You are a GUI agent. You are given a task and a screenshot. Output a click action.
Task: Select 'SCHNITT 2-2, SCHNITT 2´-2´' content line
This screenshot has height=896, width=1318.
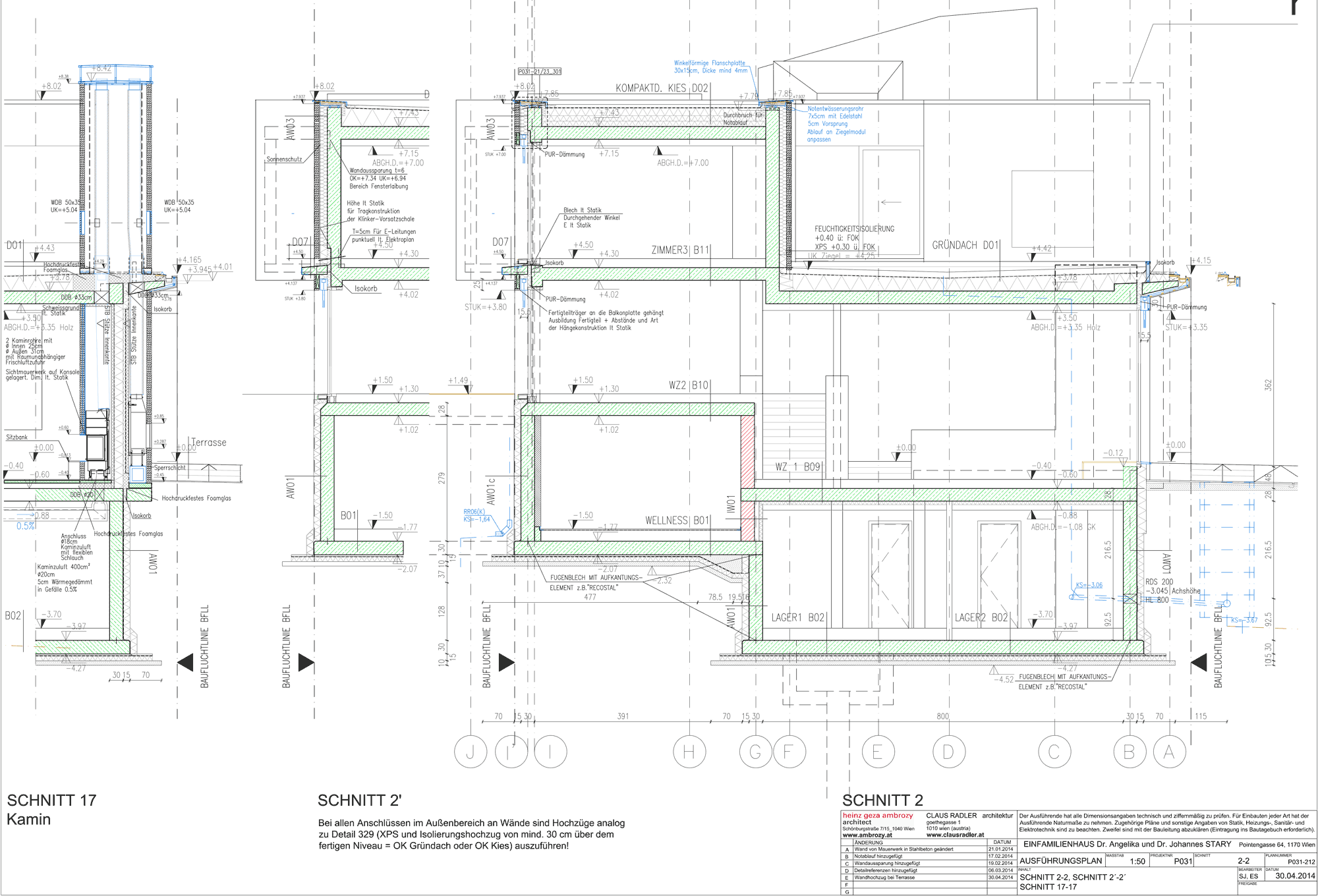point(1072,877)
